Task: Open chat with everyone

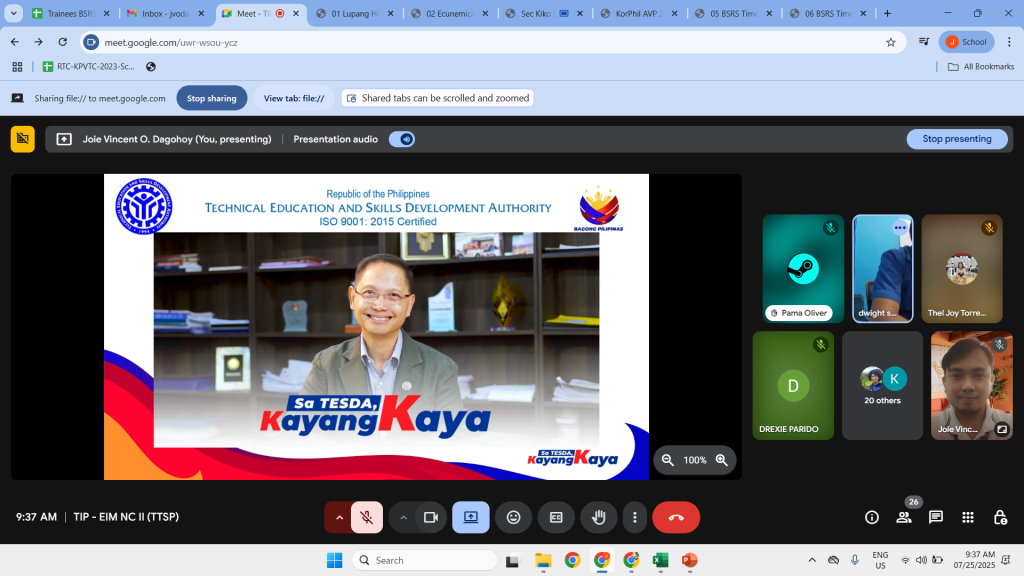Action: (936, 517)
